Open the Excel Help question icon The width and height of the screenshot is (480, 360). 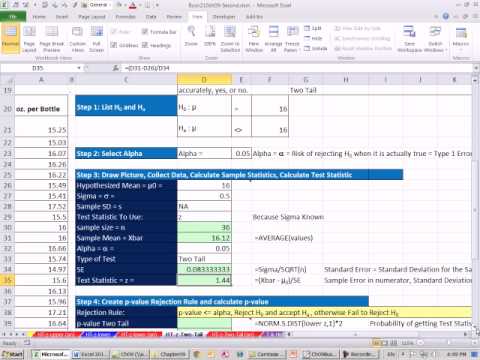[446, 16]
